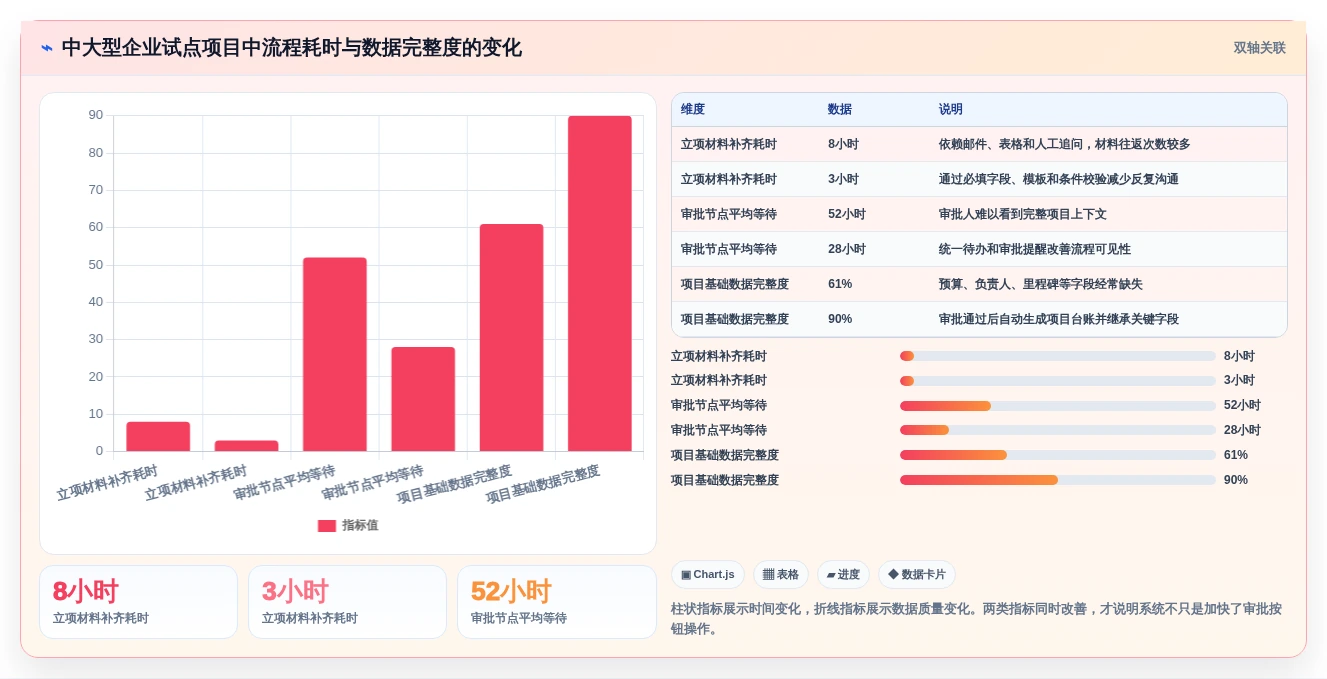Select the 进度 tag chip
Image resolution: width=1327 pixels, height=679 pixels.
(x=843, y=574)
